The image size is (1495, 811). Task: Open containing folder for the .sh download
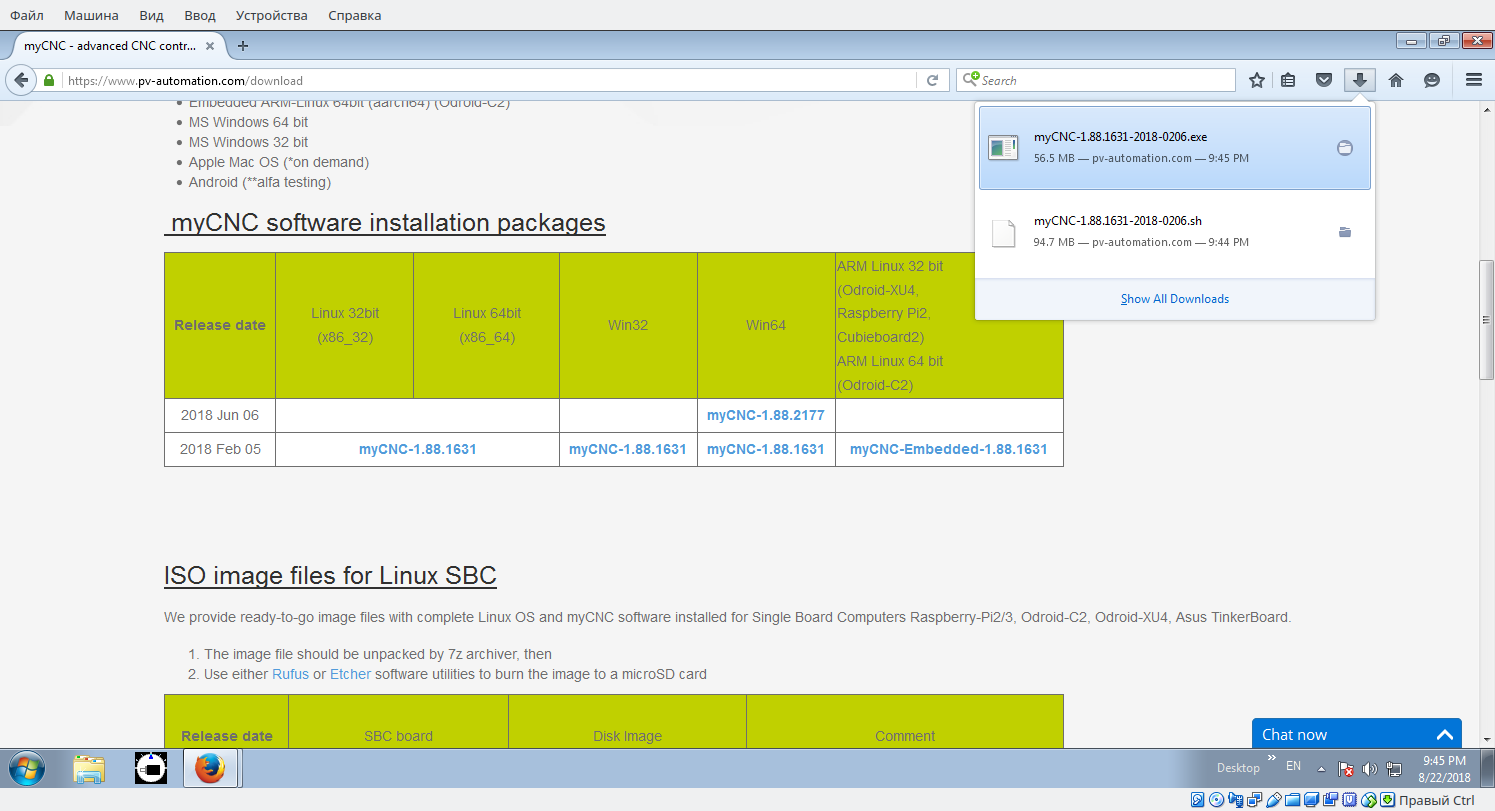pos(1345,232)
